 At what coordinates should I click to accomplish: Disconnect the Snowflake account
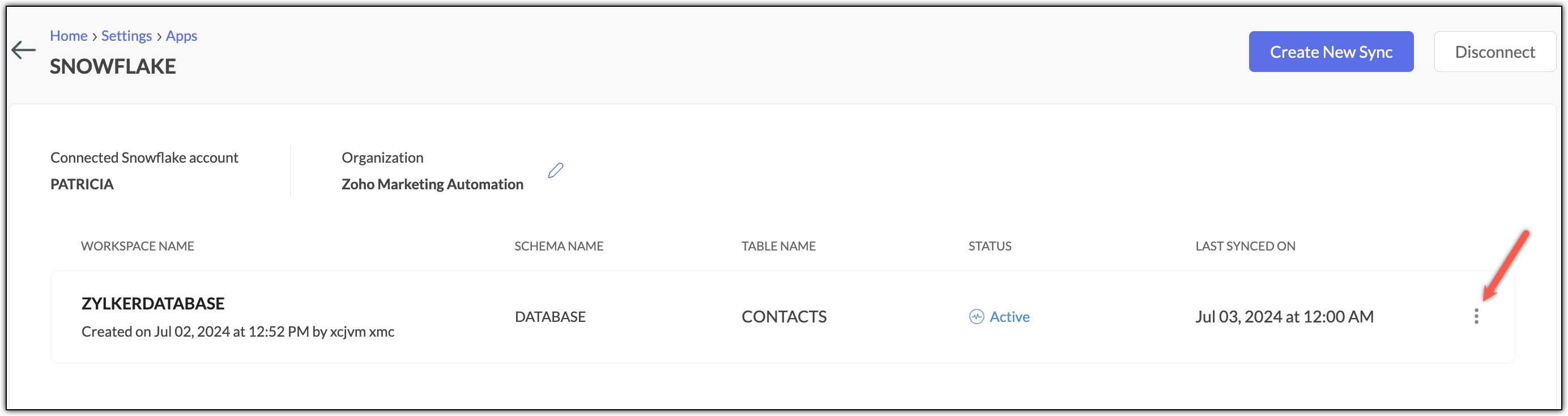1495,52
